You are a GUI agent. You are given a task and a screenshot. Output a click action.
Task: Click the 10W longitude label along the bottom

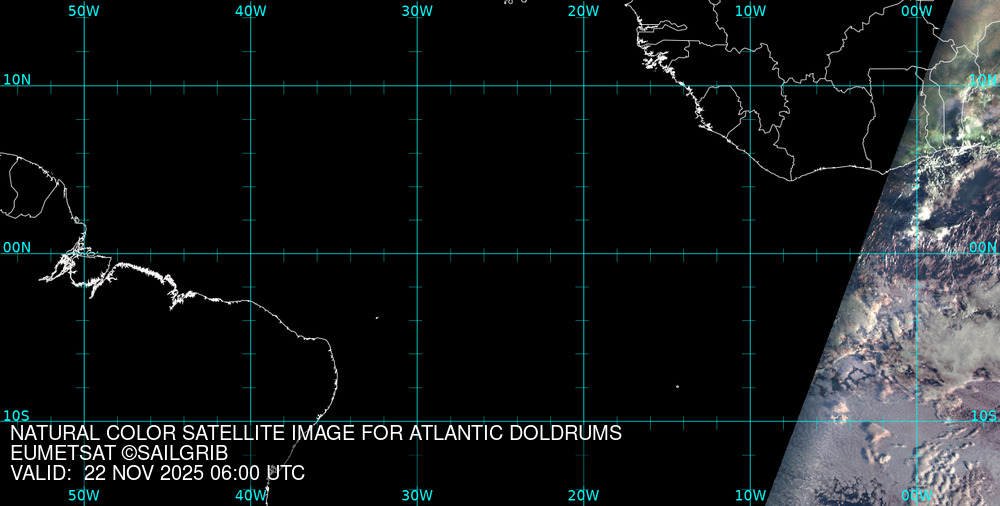pos(750,495)
